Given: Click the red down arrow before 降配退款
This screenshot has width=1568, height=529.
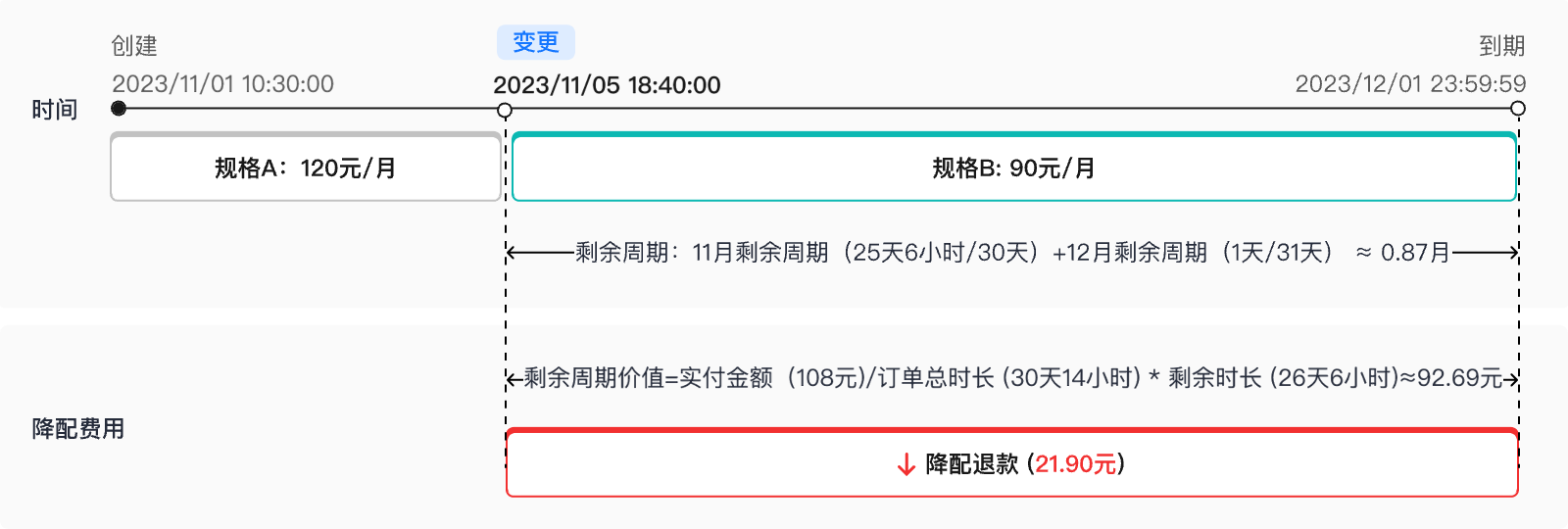Looking at the screenshot, I should (906, 464).
